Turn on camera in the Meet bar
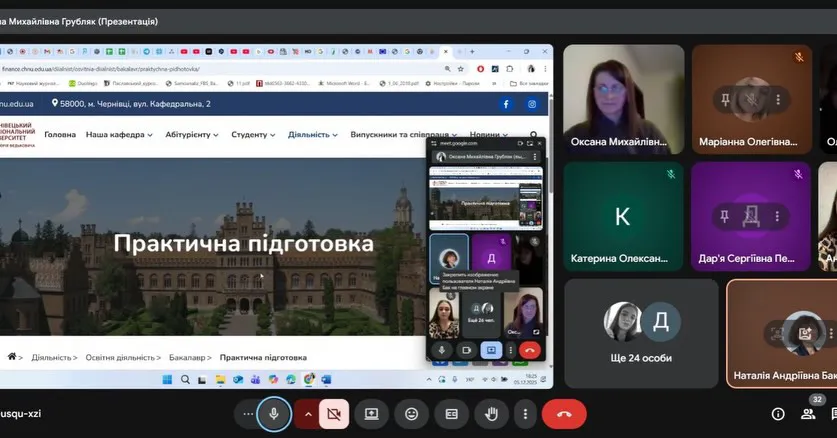Viewport: 837px width, 438px height. coord(334,414)
